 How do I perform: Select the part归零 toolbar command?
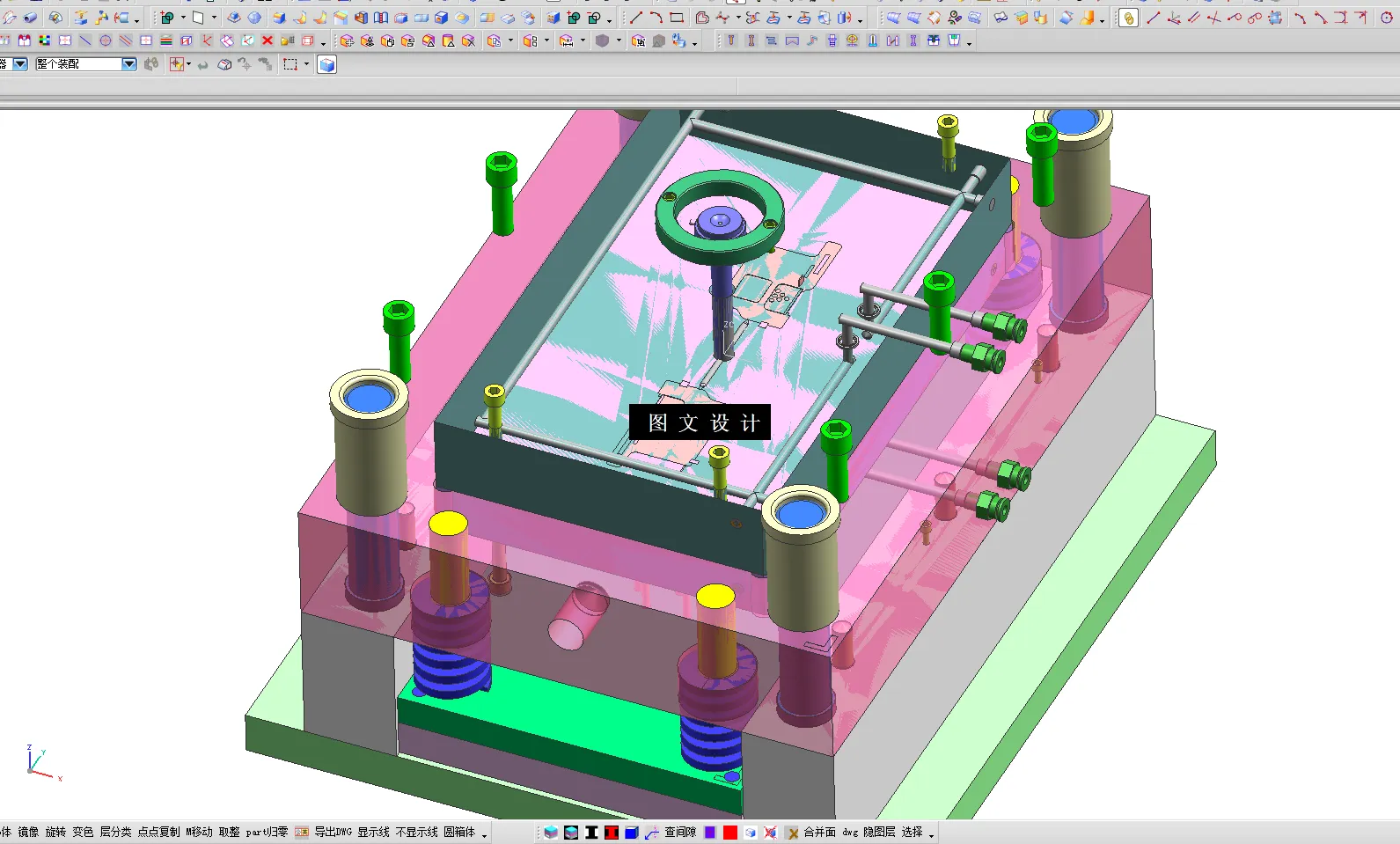[267, 832]
